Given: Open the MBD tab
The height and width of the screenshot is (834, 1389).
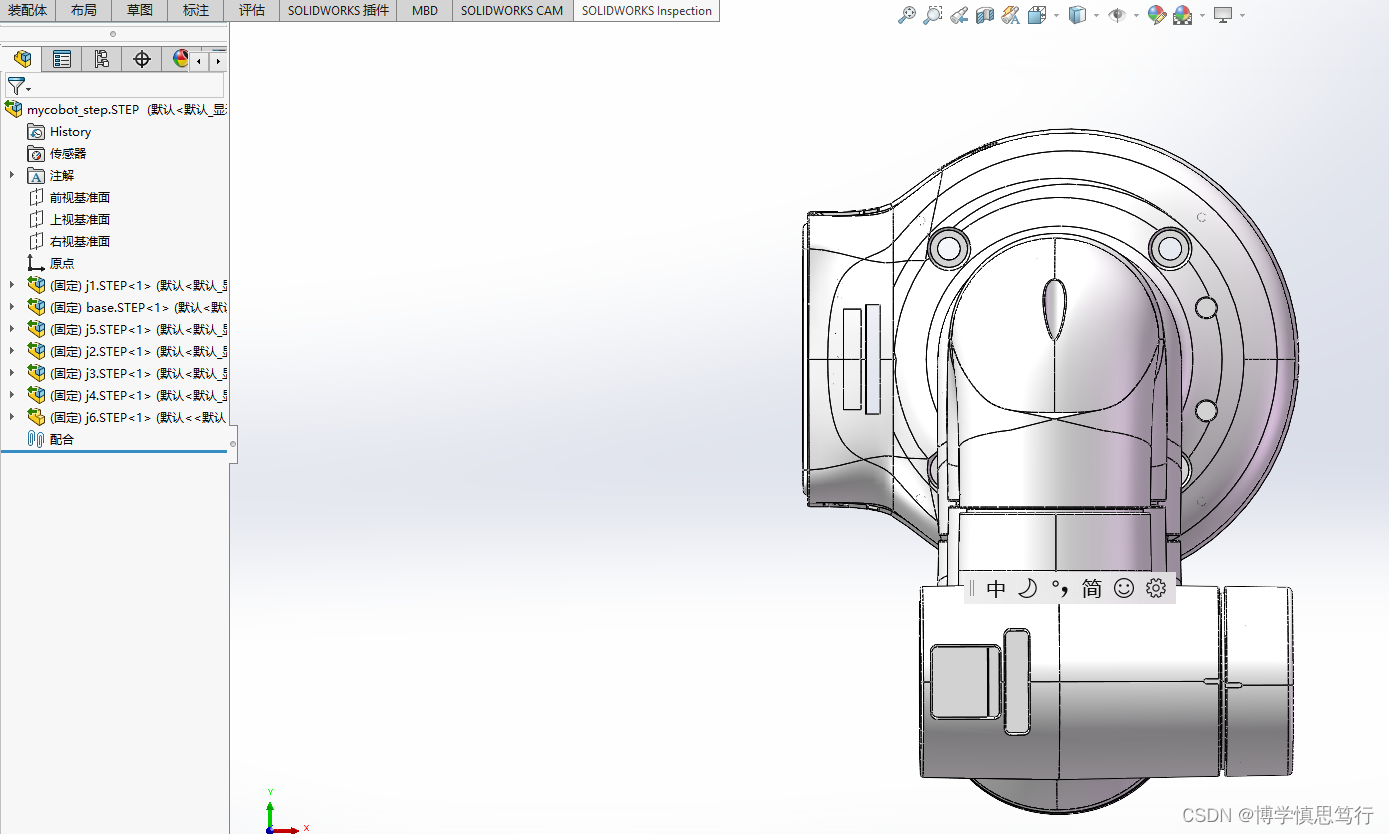Looking at the screenshot, I should pyautogui.click(x=425, y=10).
